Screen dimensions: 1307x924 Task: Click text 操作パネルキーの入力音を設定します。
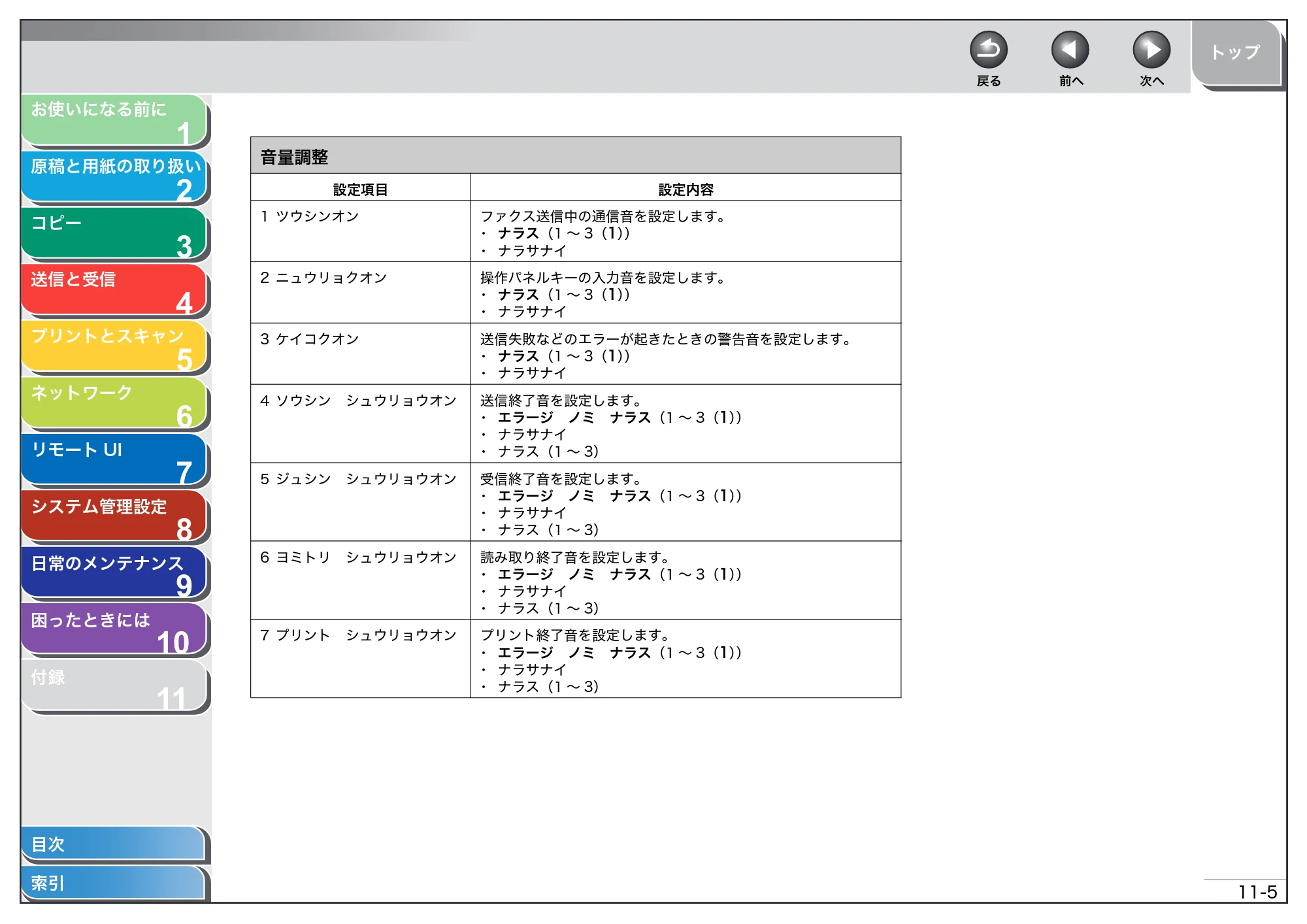pyautogui.click(x=603, y=278)
